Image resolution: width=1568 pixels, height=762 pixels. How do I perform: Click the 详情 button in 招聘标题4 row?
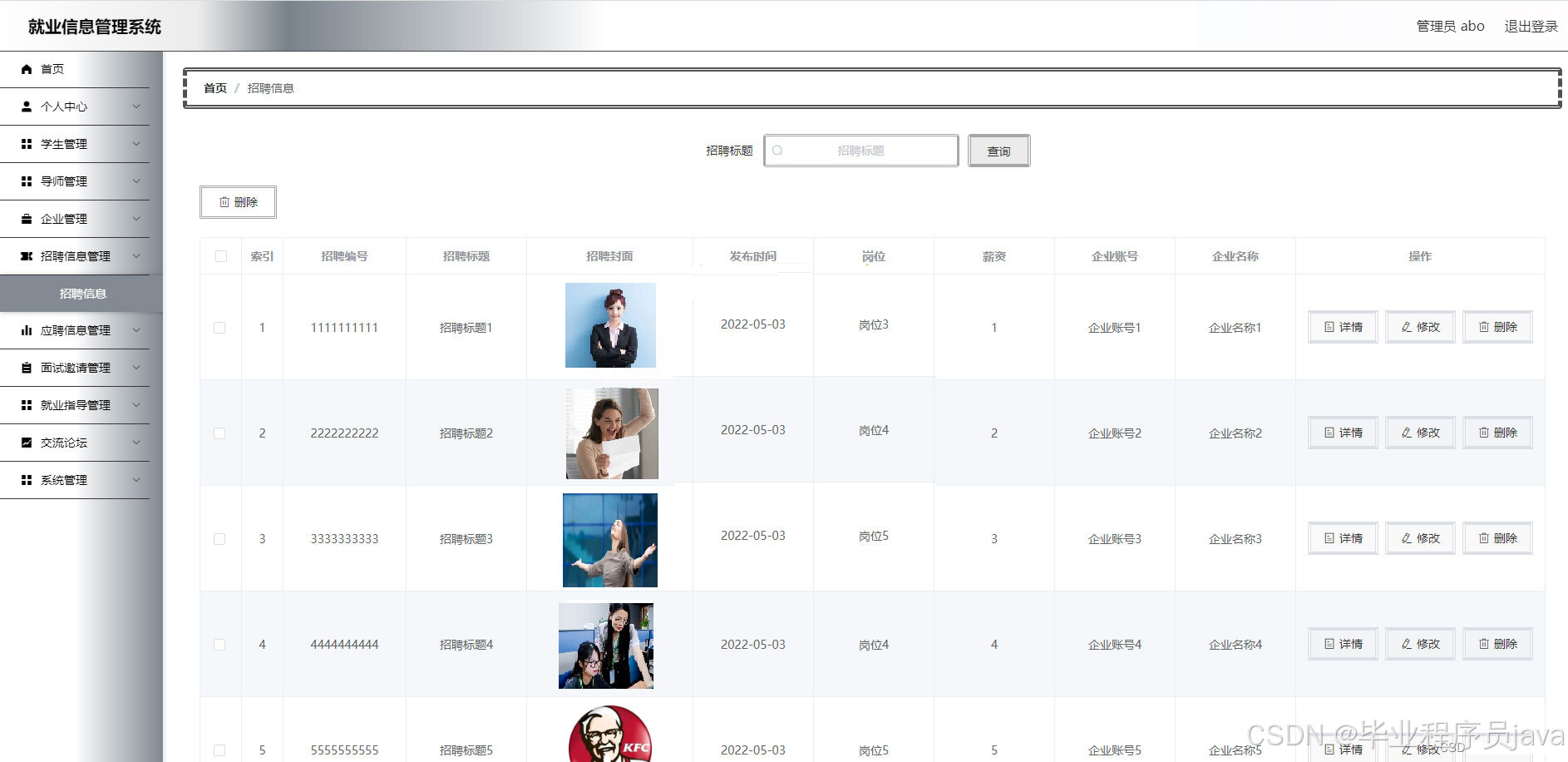click(x=1343, y=644)
